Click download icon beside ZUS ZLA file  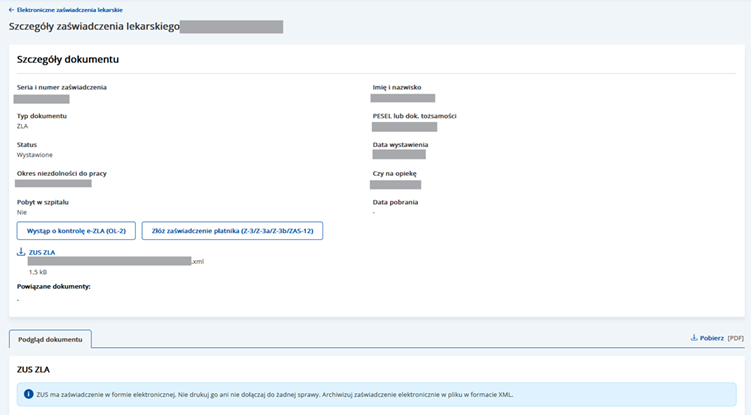point(21,252)
